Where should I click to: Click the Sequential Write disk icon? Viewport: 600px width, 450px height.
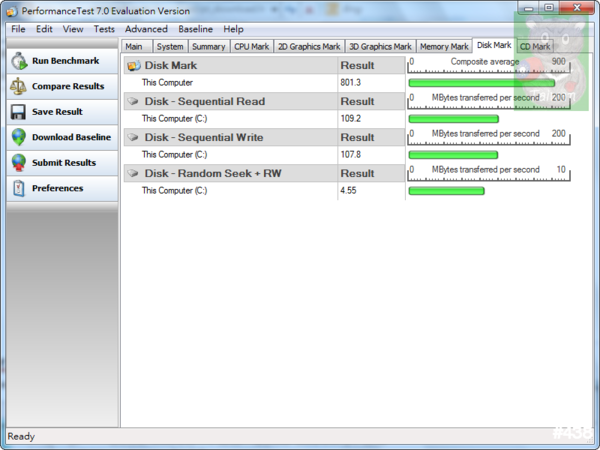[x=133, y=137]
